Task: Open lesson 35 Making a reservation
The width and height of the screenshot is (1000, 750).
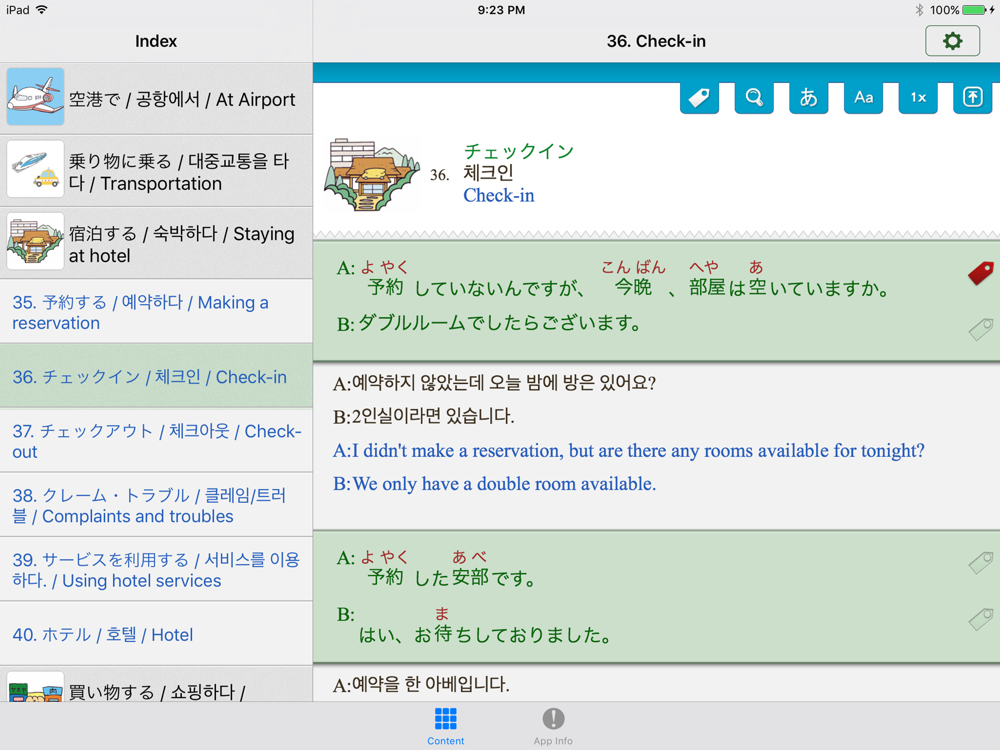Action: click(x=156, y=312)
